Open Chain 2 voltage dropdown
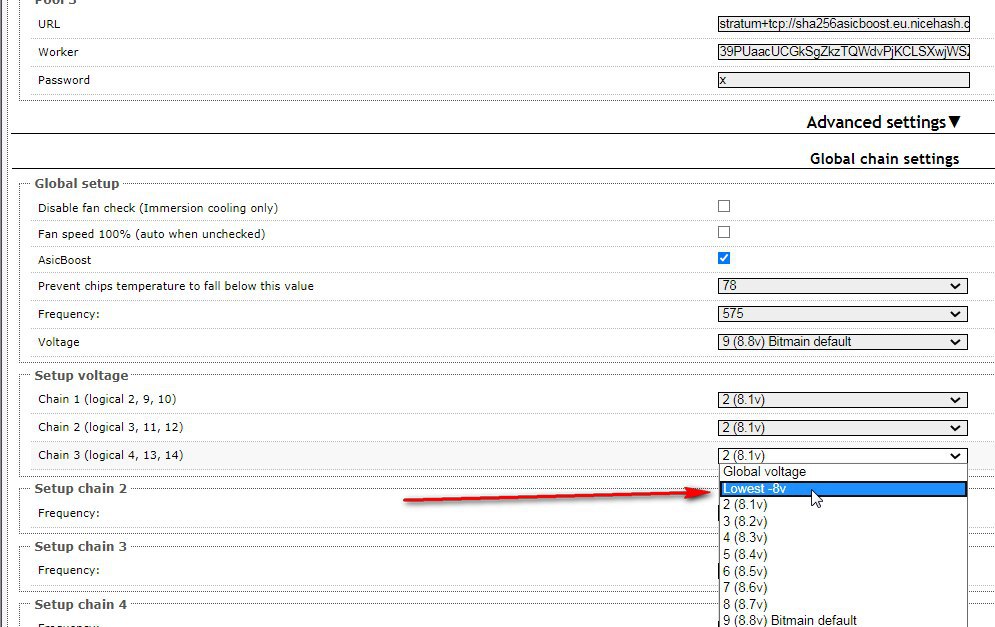 click(843, 428)
